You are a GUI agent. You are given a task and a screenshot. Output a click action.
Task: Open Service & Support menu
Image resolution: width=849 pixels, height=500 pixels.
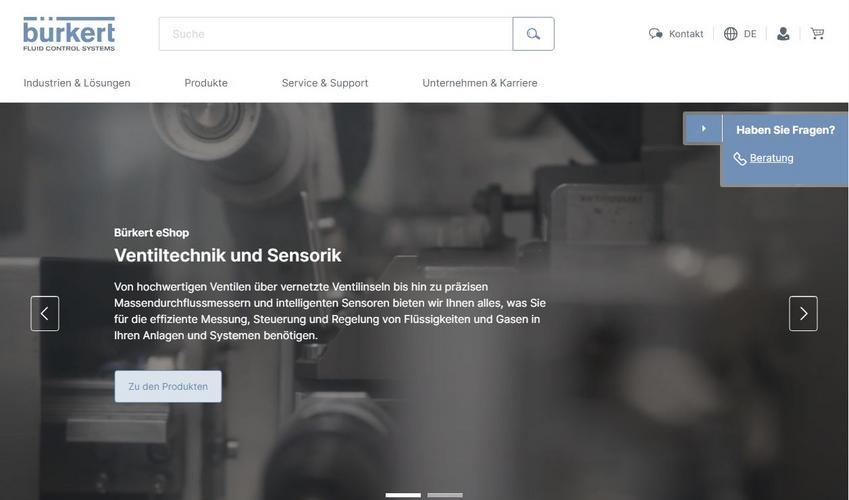pyautogui.click(x=325, y=83)
